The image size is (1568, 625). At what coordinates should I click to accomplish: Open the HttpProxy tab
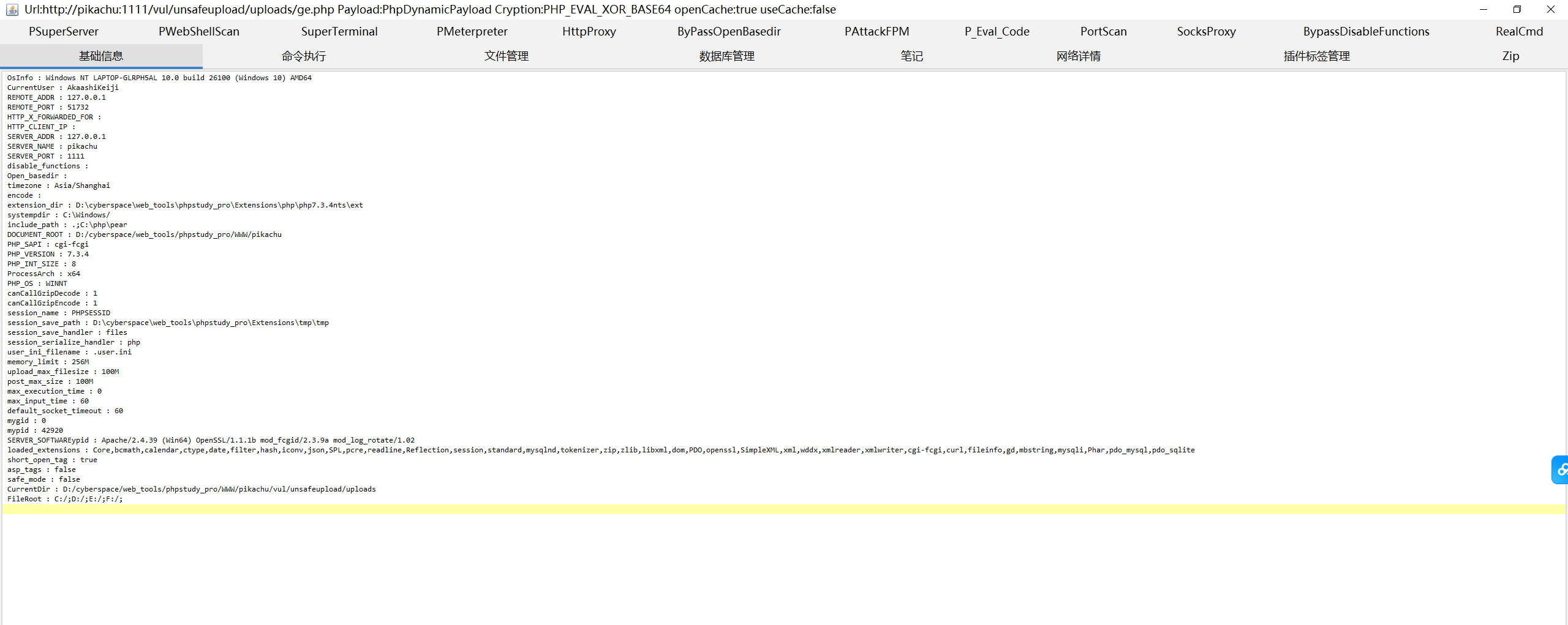[589, 32]
